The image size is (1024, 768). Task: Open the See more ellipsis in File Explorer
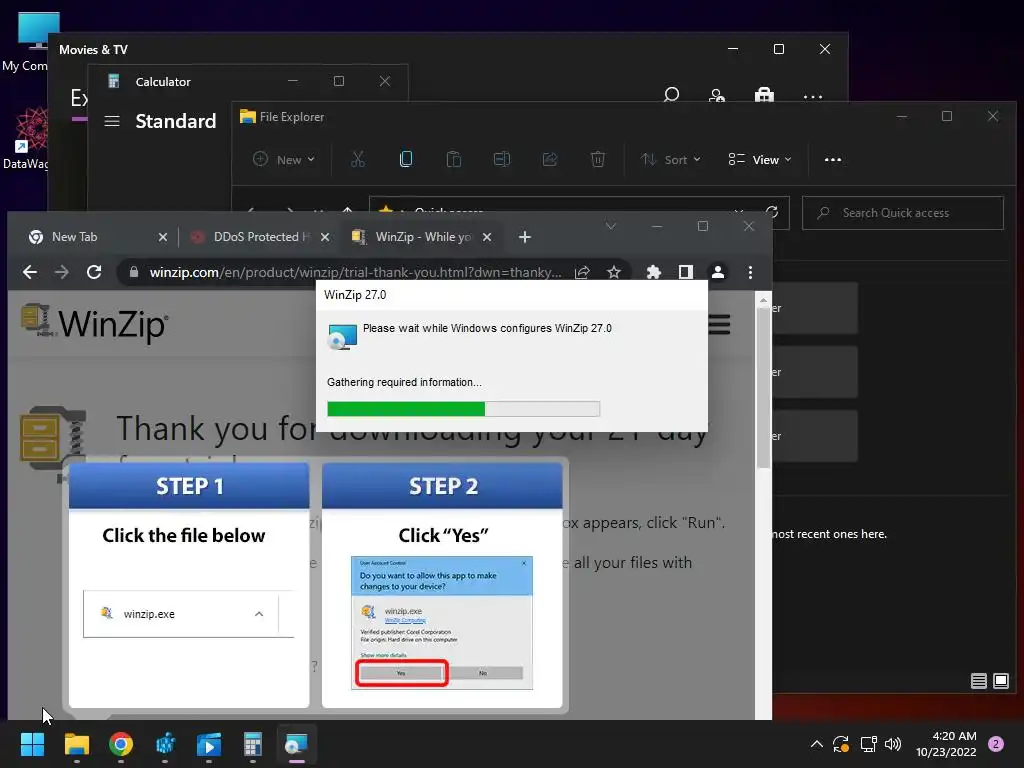point(833,159)
